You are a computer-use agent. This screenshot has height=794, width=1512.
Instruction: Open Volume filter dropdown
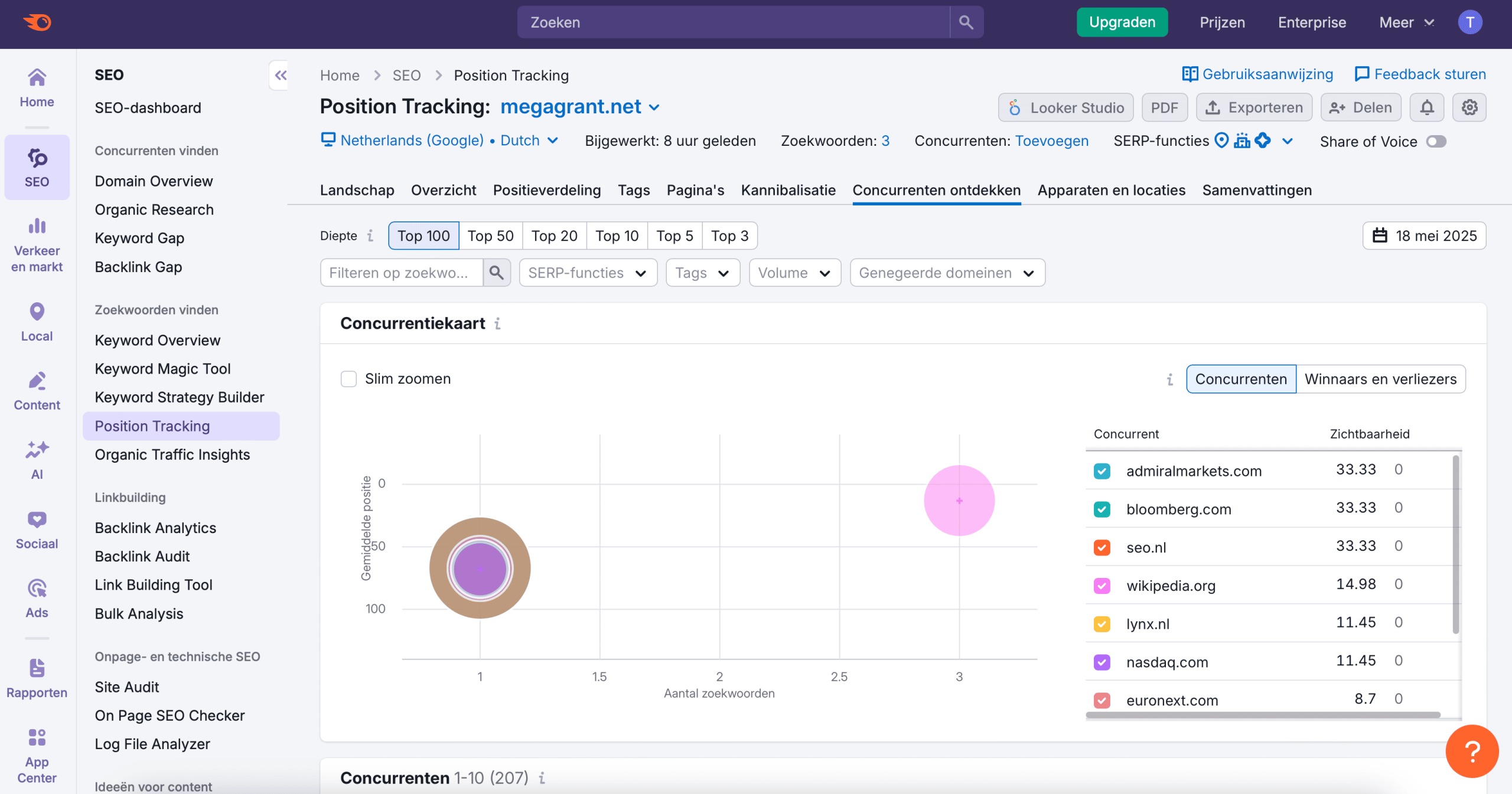coord(795,273)
